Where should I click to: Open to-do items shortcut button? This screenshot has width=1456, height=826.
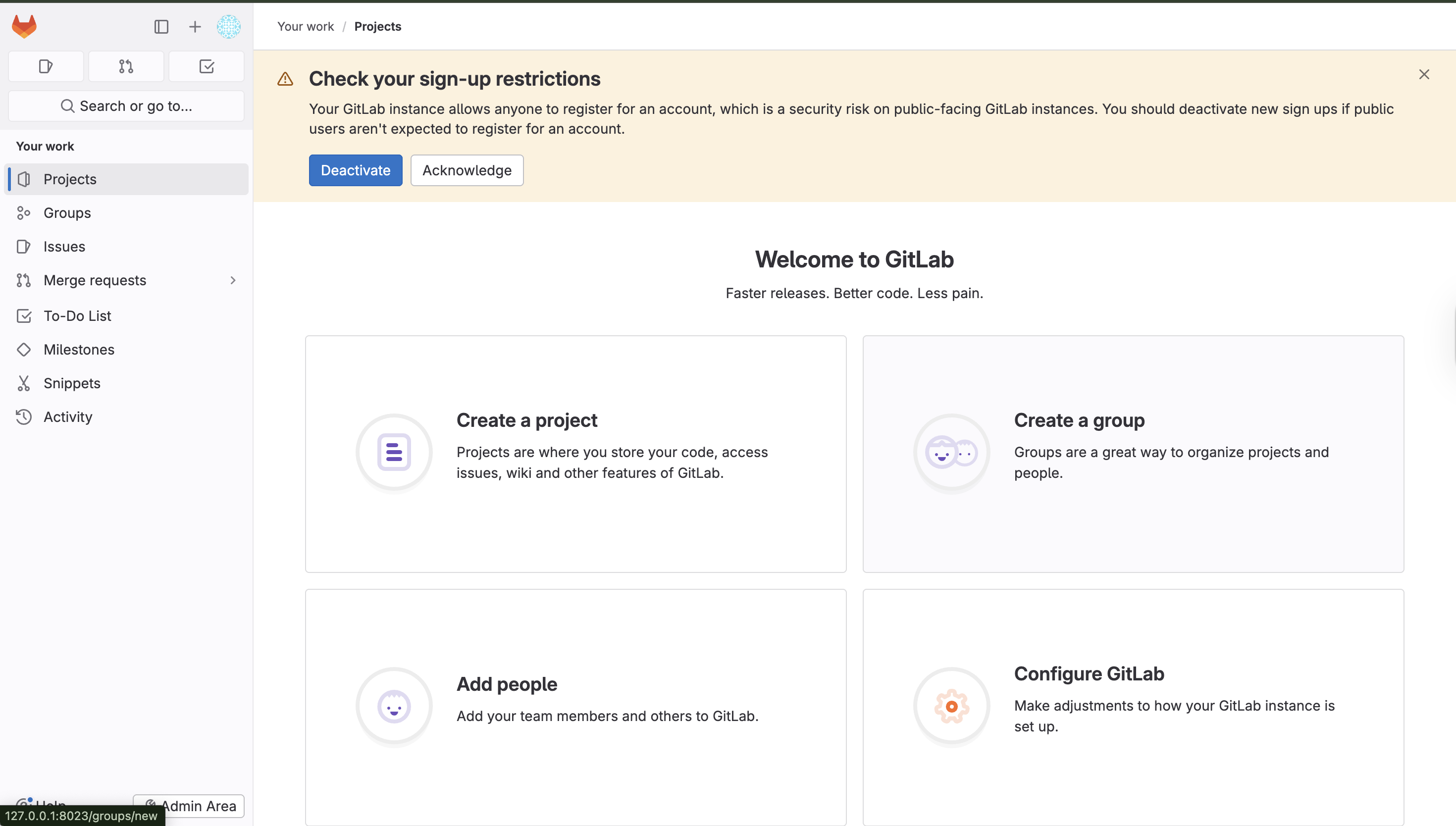click(207, 66)
